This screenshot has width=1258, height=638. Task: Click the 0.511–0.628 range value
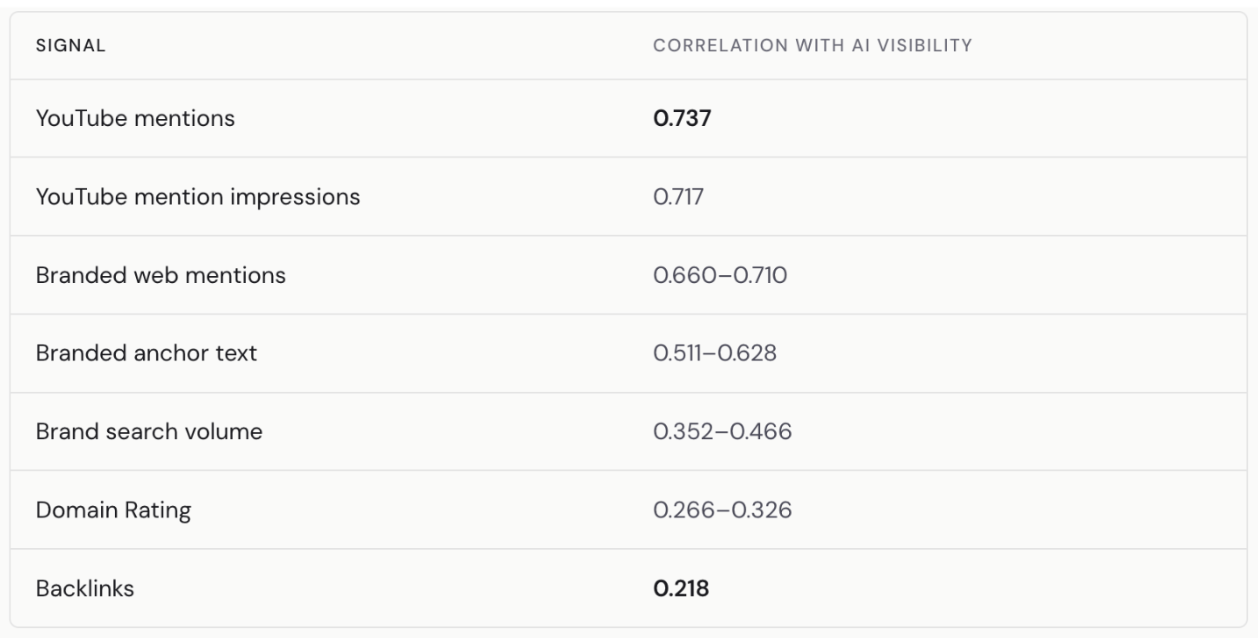pyautogui.click(x=715, y=353)
